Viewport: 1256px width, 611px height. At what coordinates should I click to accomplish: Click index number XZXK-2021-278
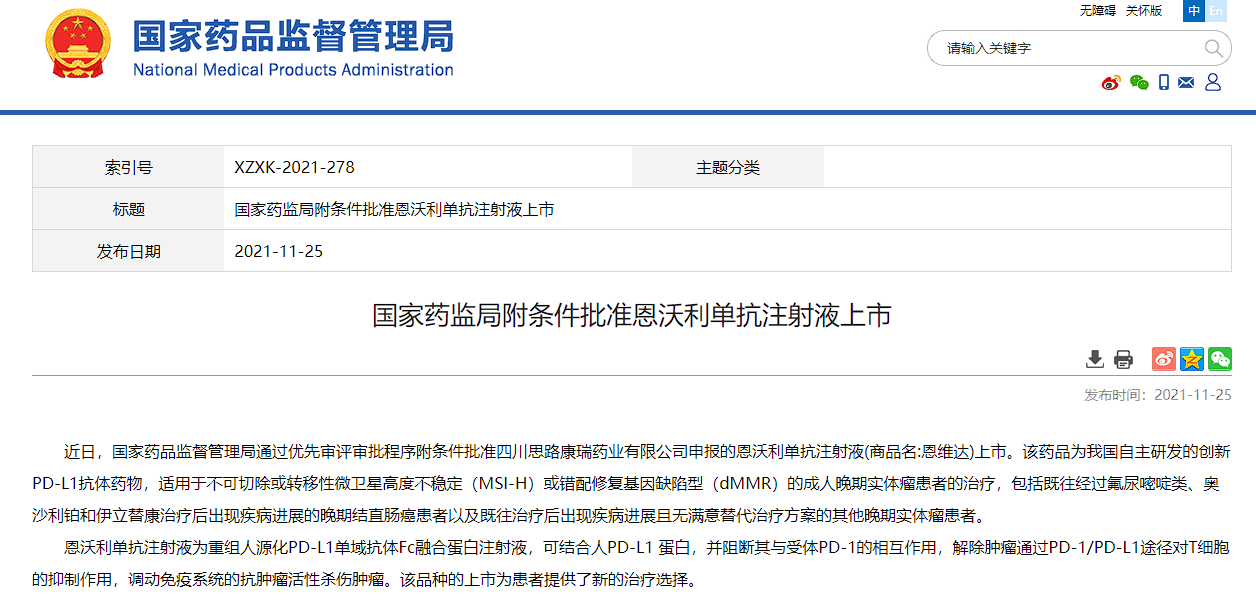pos(294,168)
